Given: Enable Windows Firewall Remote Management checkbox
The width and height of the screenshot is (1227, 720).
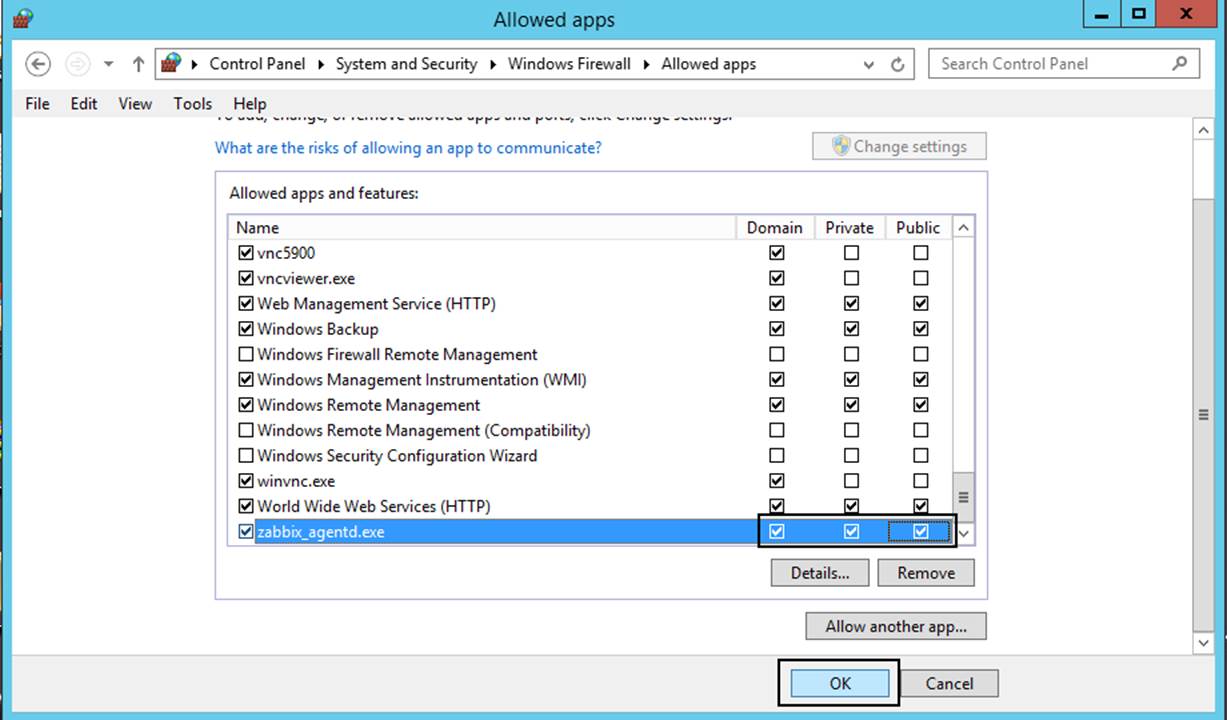Looking at the screenshot, I should click(246, 354).
